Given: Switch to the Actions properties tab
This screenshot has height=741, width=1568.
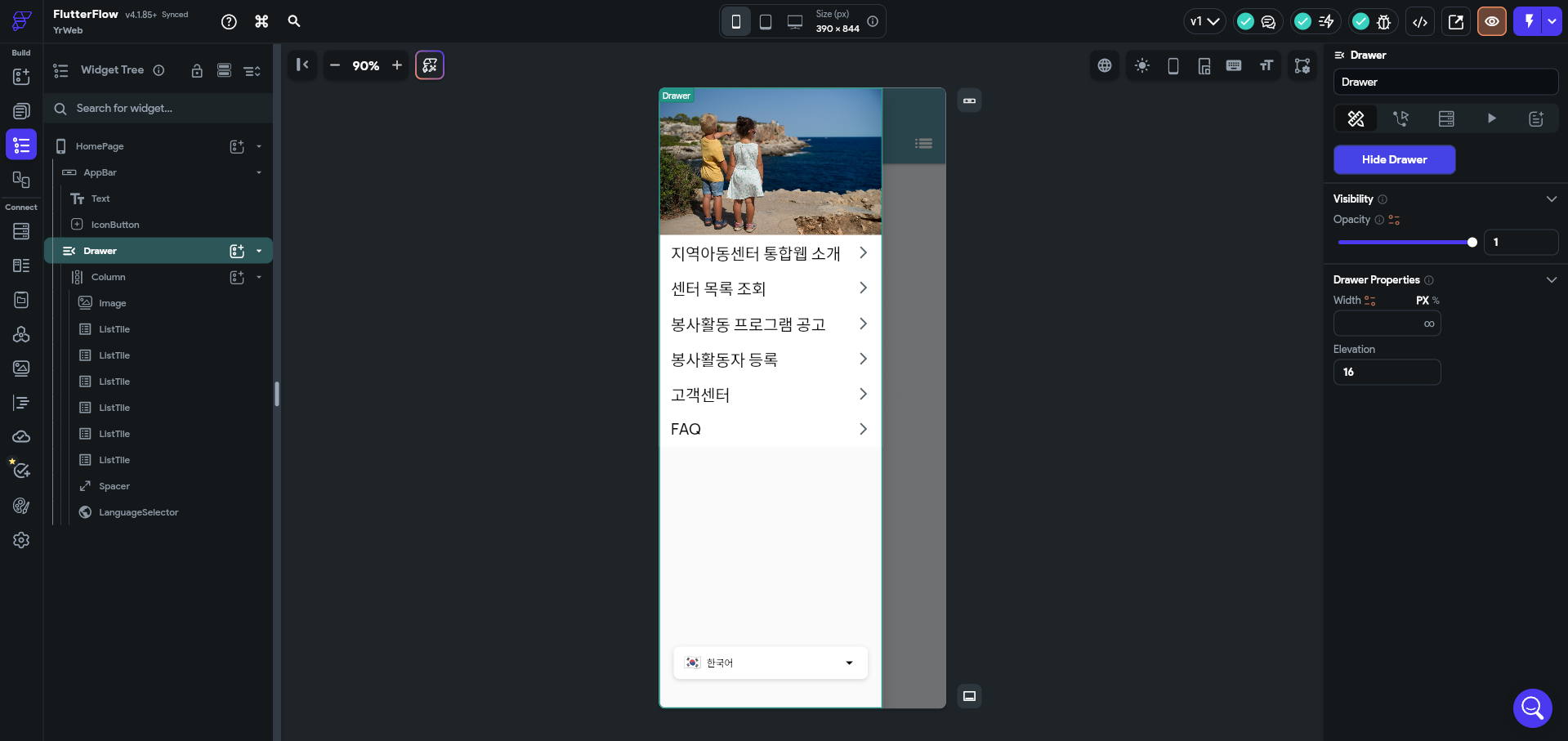Looking at the screenshot, I should tap(1400, 119).
